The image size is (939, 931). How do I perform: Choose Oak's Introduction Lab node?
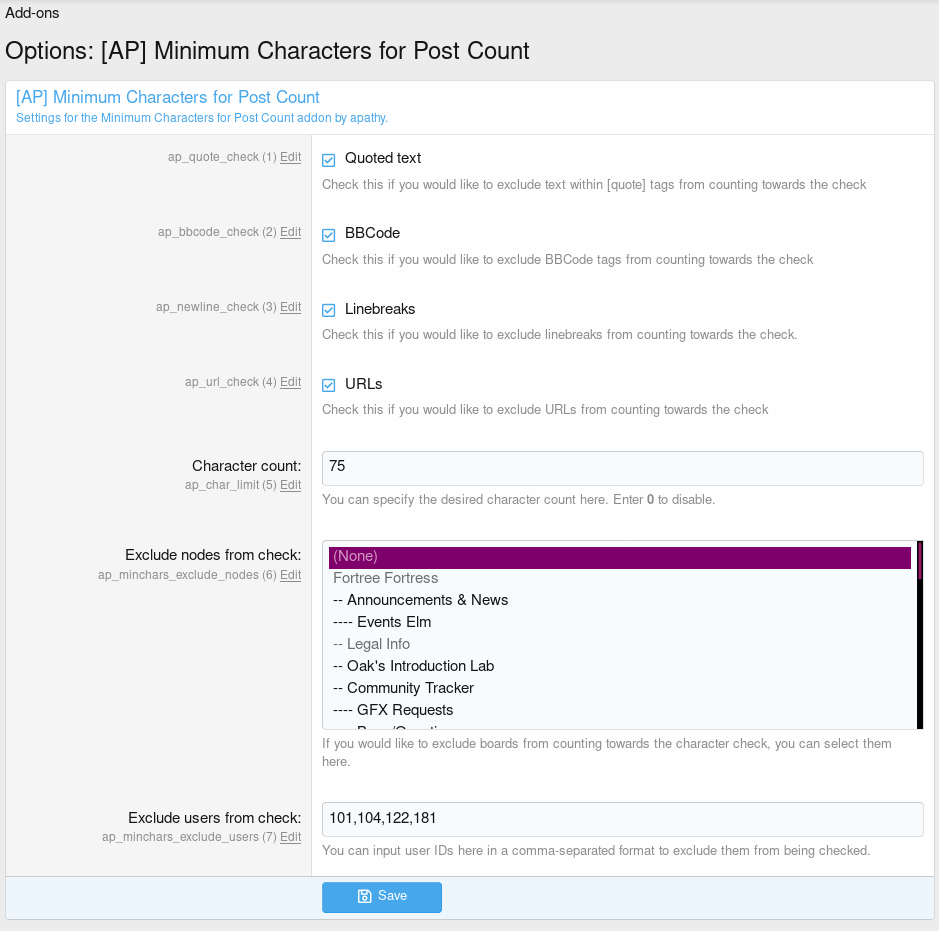tap(413, 666)
